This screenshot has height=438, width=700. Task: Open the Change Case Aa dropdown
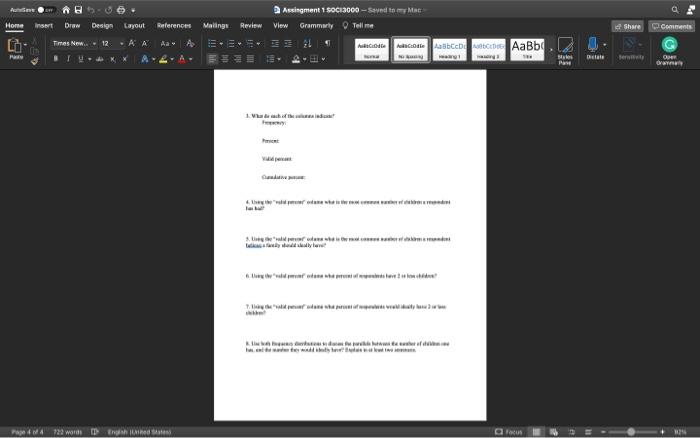[x=167, y=43]
